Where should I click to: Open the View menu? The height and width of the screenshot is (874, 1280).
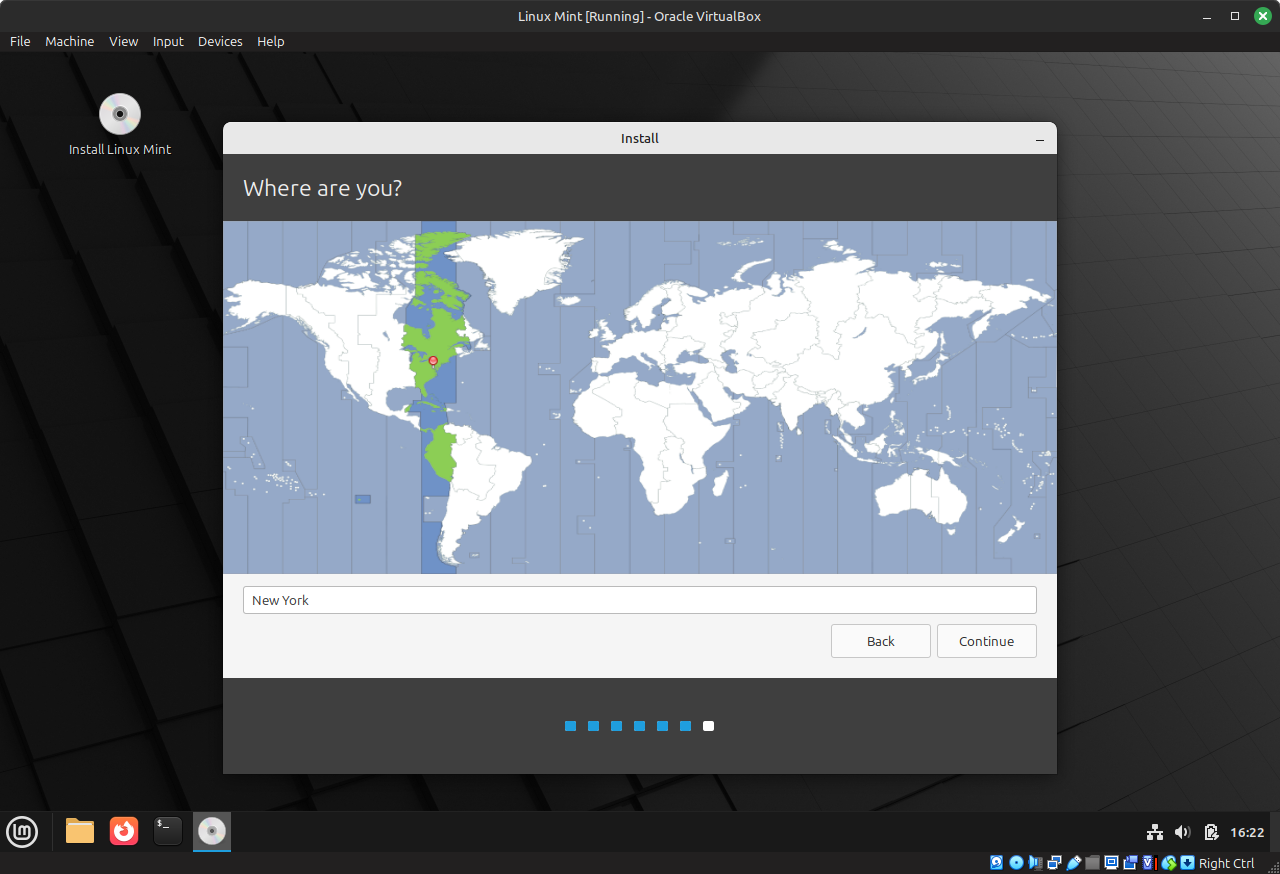(124, 41)
